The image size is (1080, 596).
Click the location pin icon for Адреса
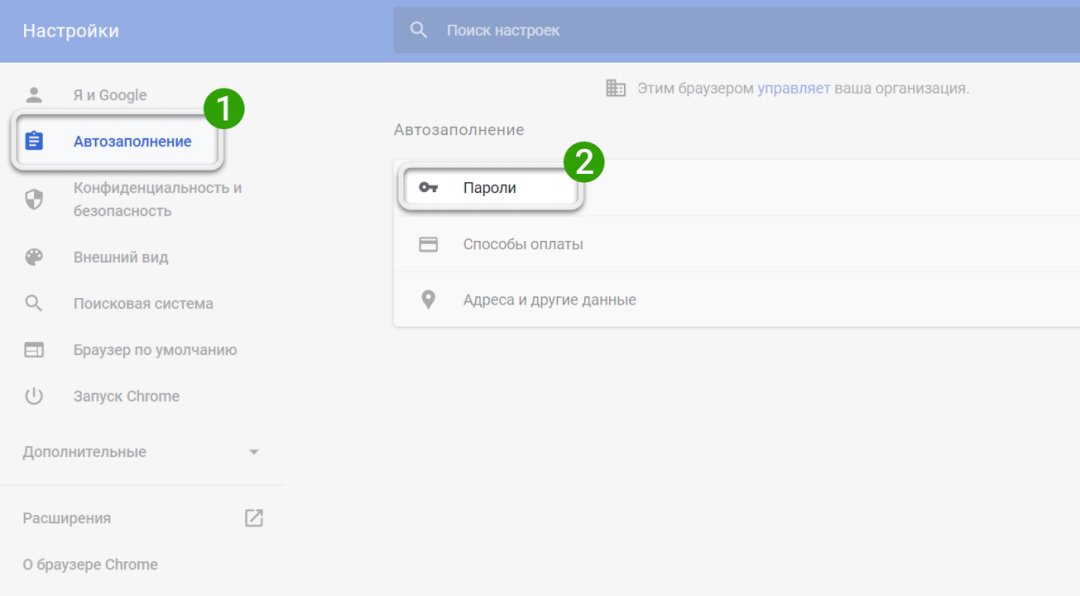[428, 299]
